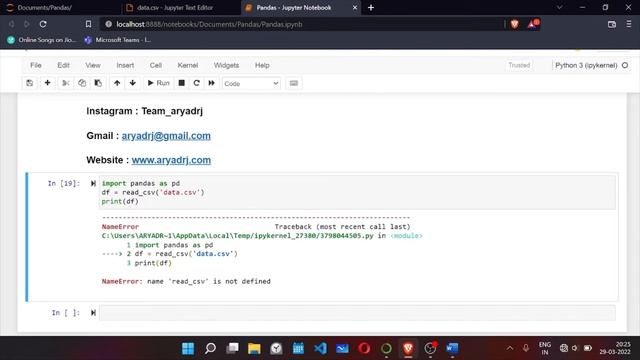The image size is (640, 360).
Task: Close the Pandas Jupyter Notebook tab
Action: 354,7
